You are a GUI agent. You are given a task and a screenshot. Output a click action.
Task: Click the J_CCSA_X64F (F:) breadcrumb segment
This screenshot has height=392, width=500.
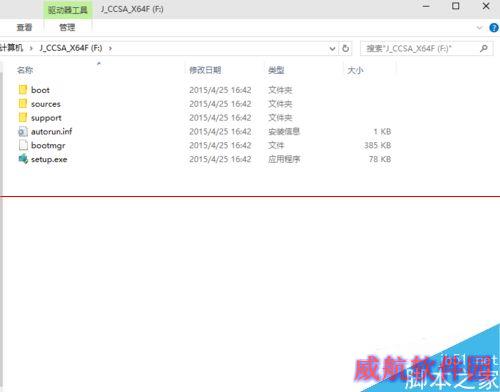(x=71, y=48)
